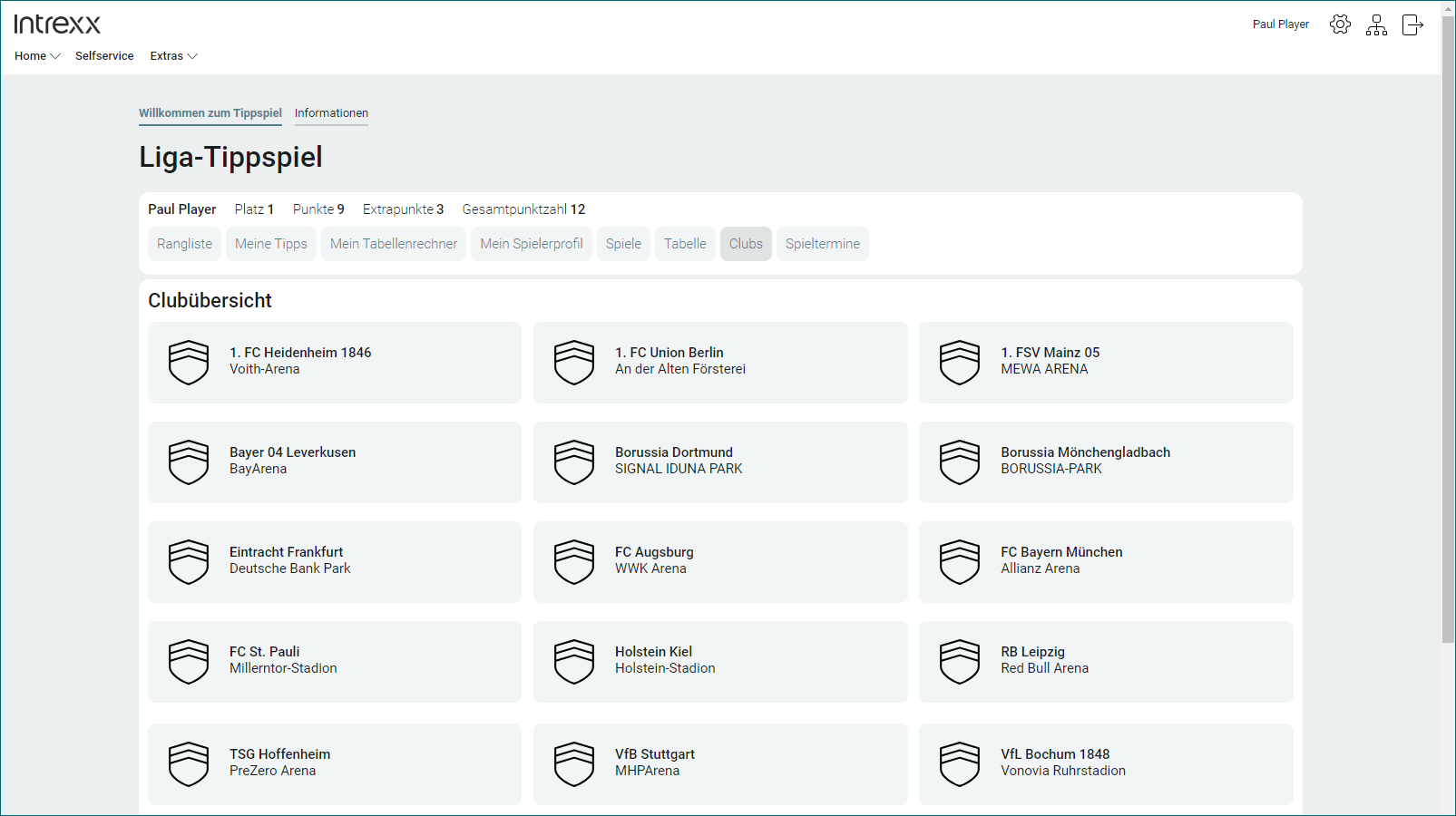Click the page's vertical scrollbar

coord(1448,330)
